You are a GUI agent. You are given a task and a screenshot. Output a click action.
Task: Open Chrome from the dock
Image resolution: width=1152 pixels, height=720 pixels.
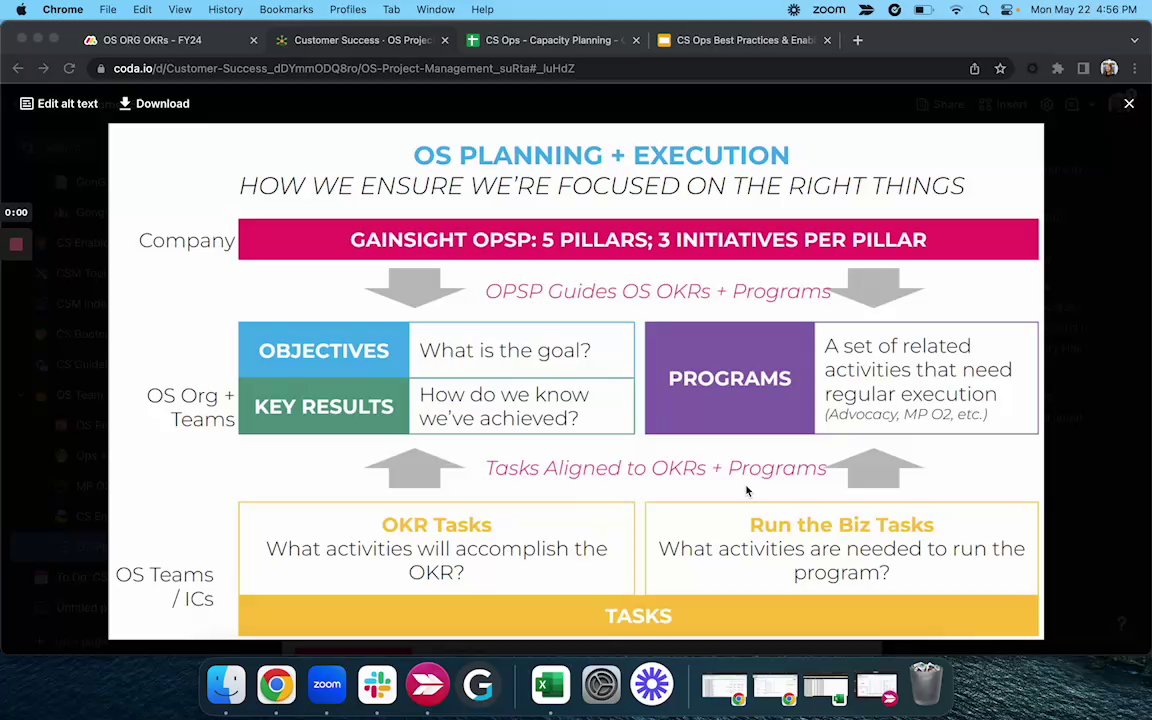(x=276, y=685)
